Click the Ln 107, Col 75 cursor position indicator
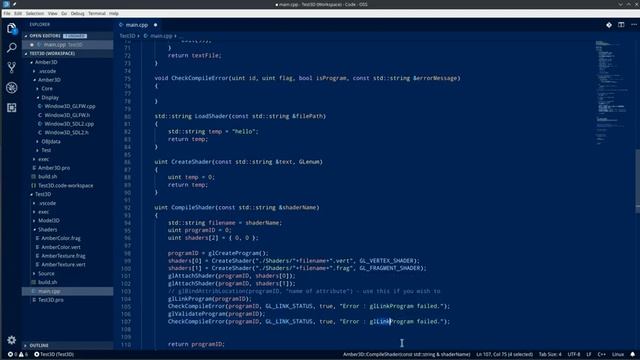The image size is (640, 360). (504, 354)
